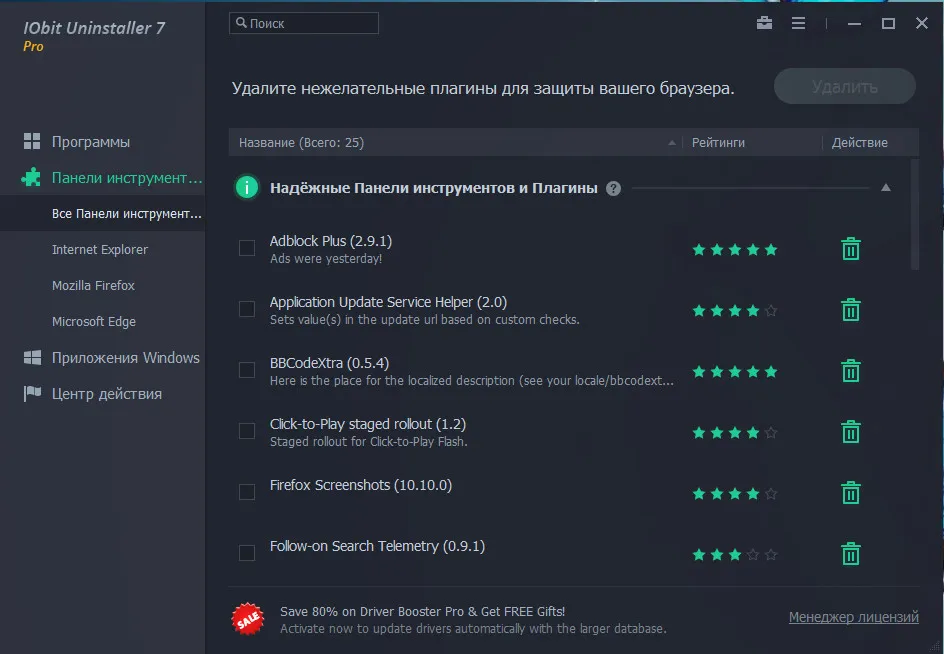Collapse the trusted toolbars and plugins section
Image resolution: width=944 pixels, height=654 pixels.
[886, 188]
